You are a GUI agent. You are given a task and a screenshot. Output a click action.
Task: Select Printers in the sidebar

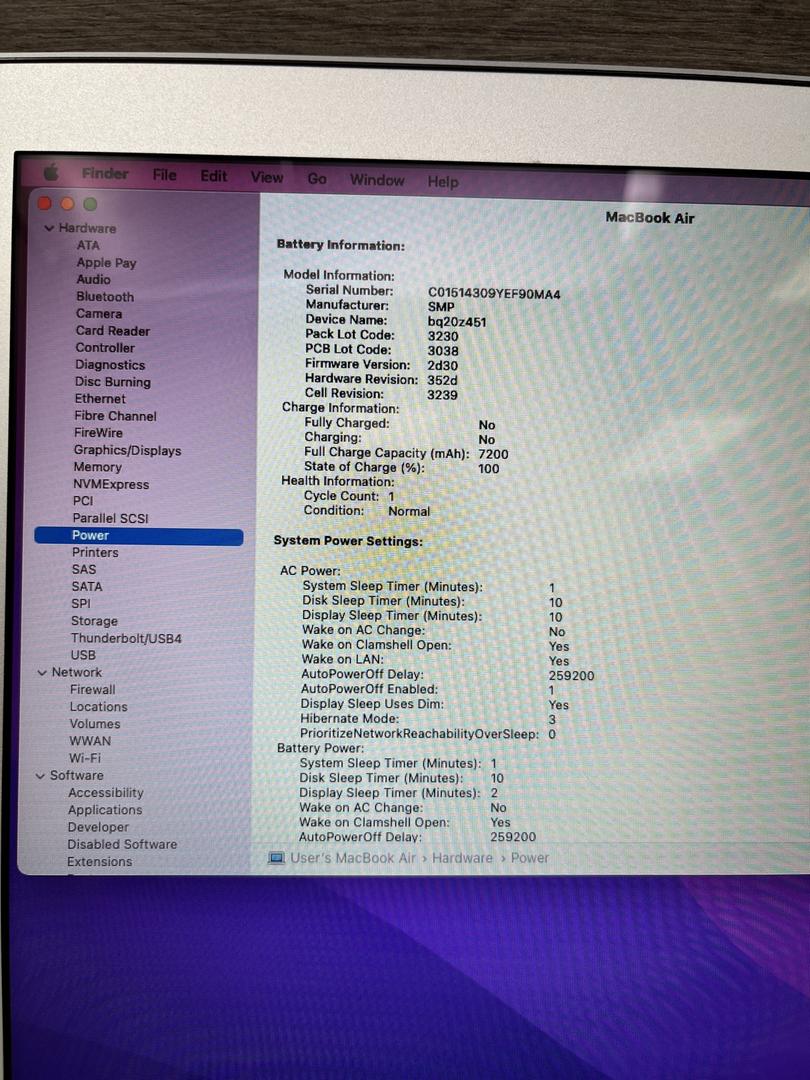[x=95, y=552]
